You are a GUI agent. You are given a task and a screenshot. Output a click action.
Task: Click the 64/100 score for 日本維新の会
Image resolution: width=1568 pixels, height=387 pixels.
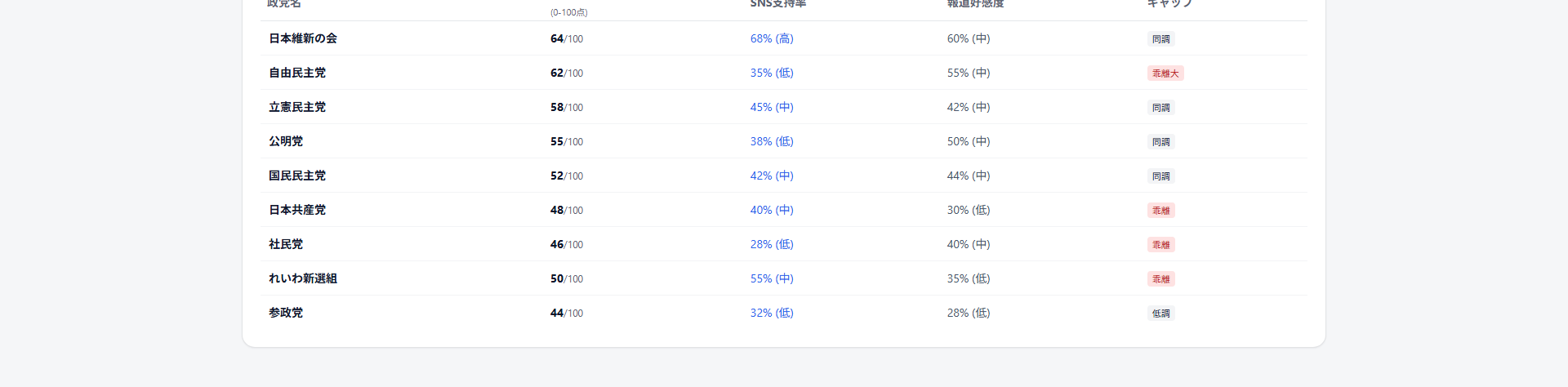point(566,38)
